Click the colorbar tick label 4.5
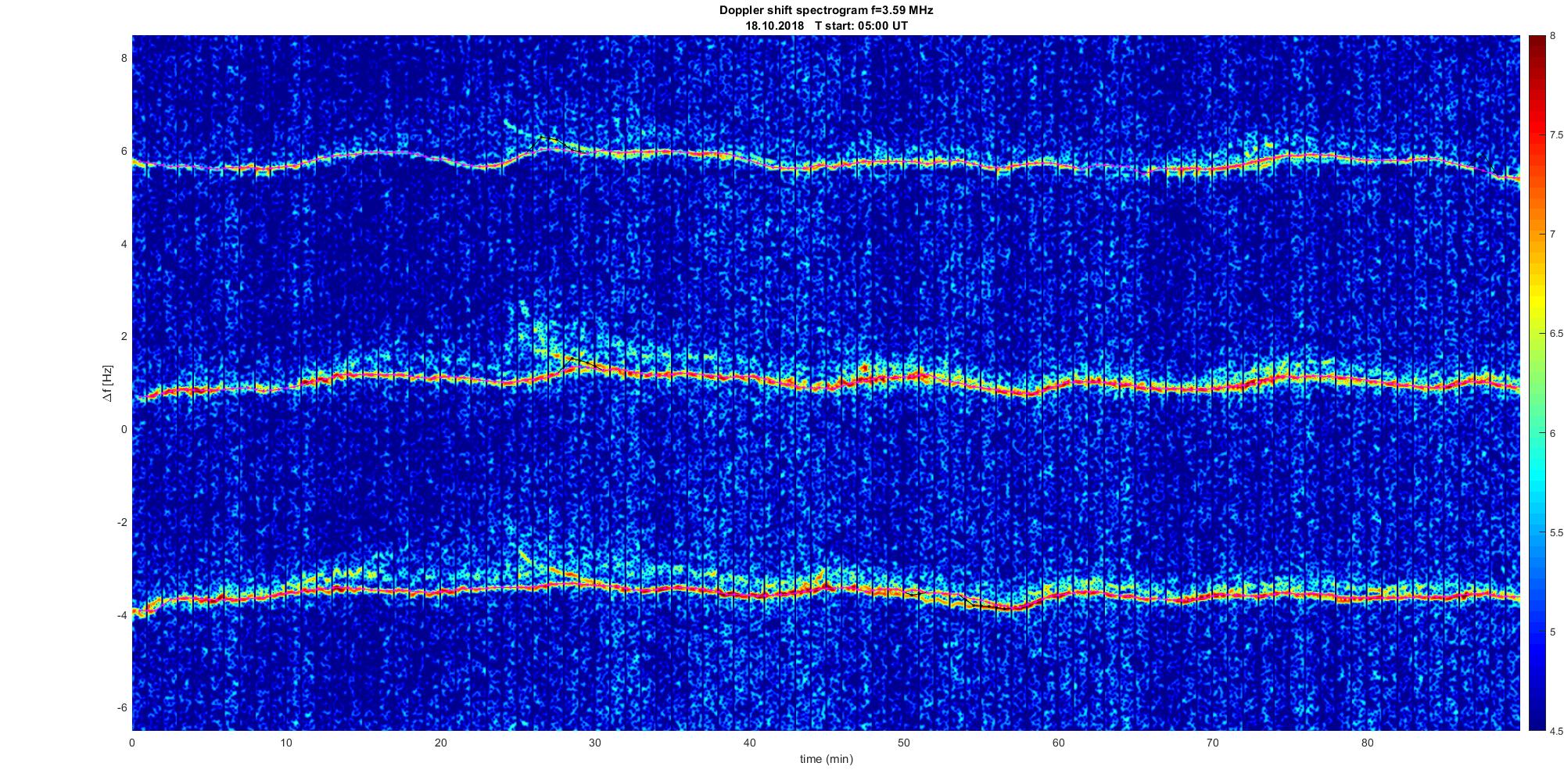The image size is (1564, 784). tap(1556, 731)
